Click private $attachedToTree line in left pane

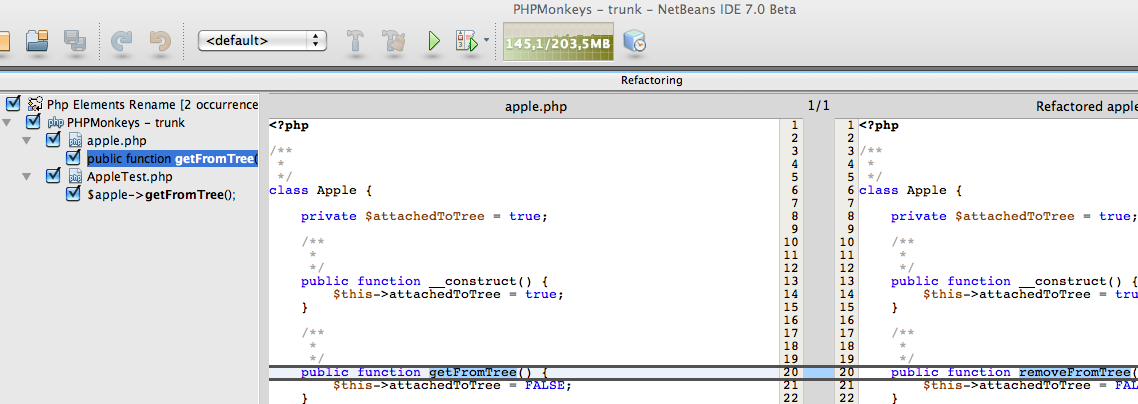[424, 216]
